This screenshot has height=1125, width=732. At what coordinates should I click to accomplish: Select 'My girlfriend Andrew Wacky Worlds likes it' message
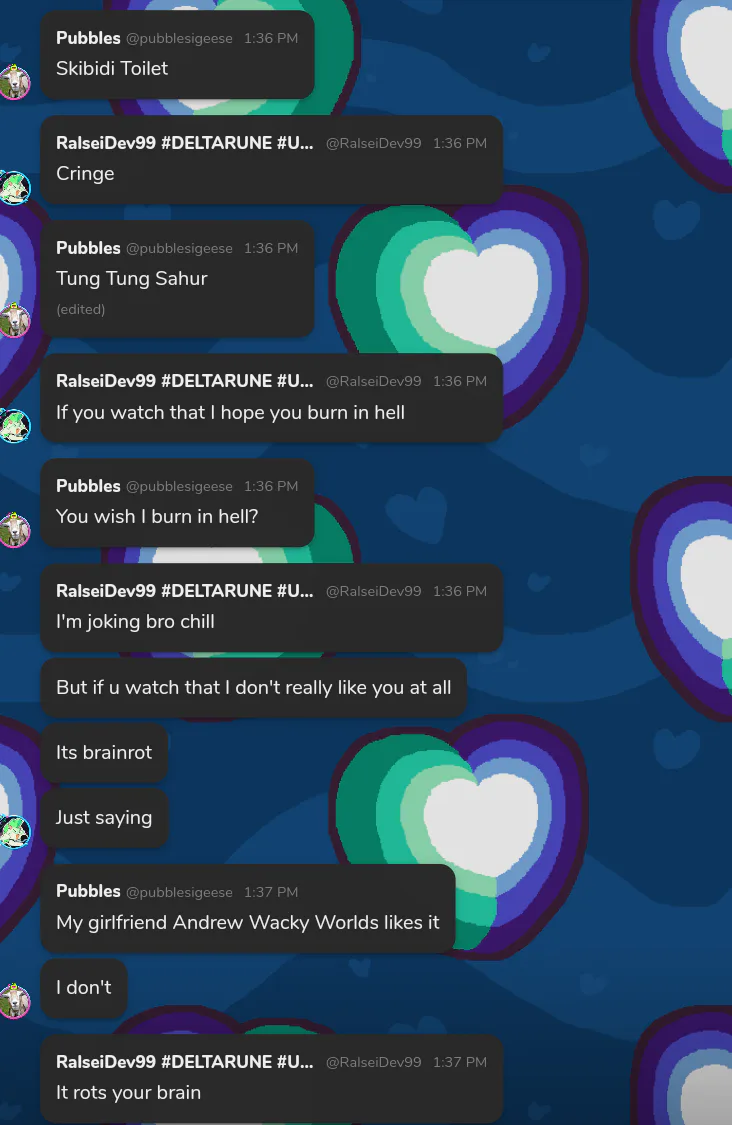(x=248, y=908)
